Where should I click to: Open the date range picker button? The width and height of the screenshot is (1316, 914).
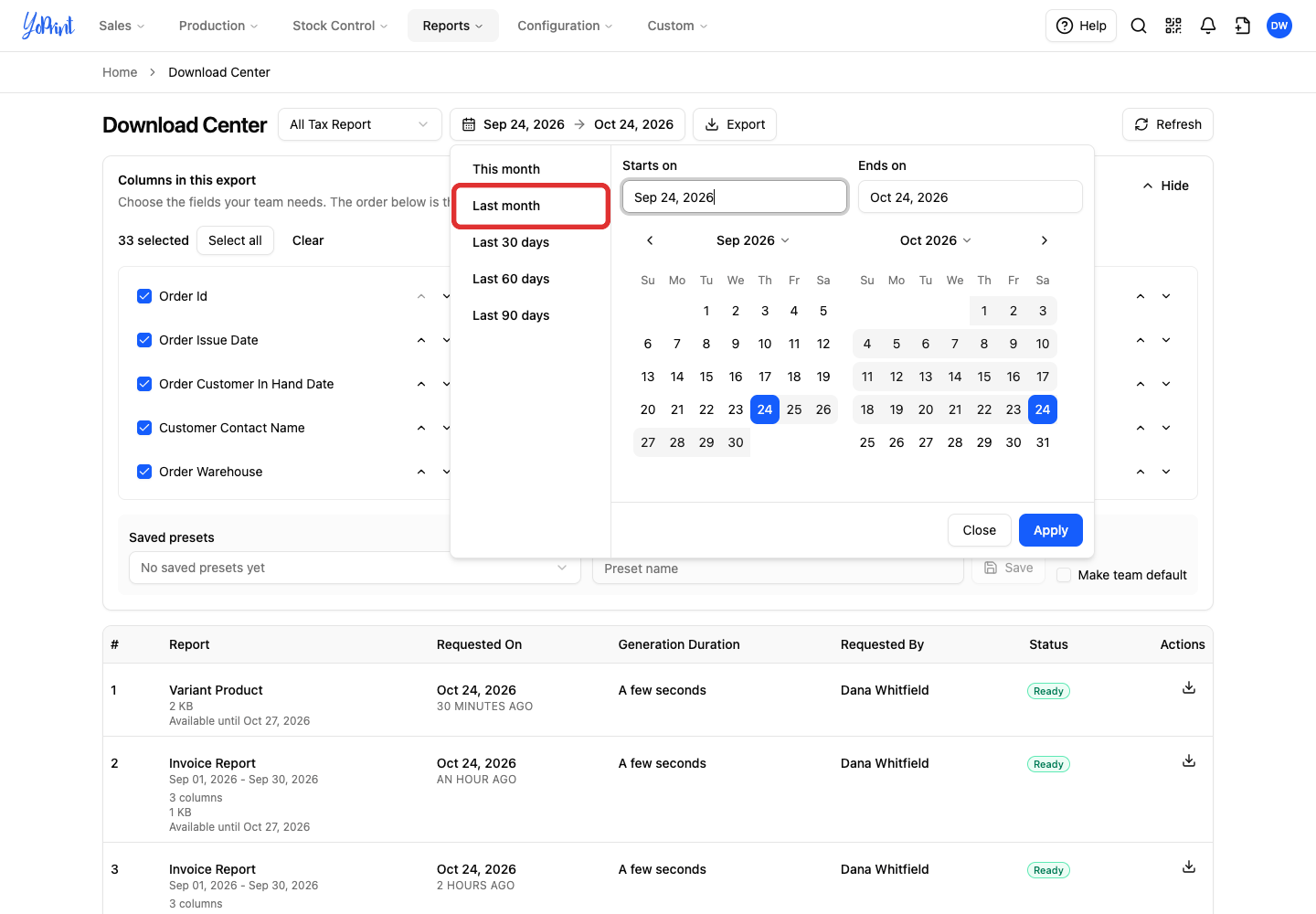(568, 124)
